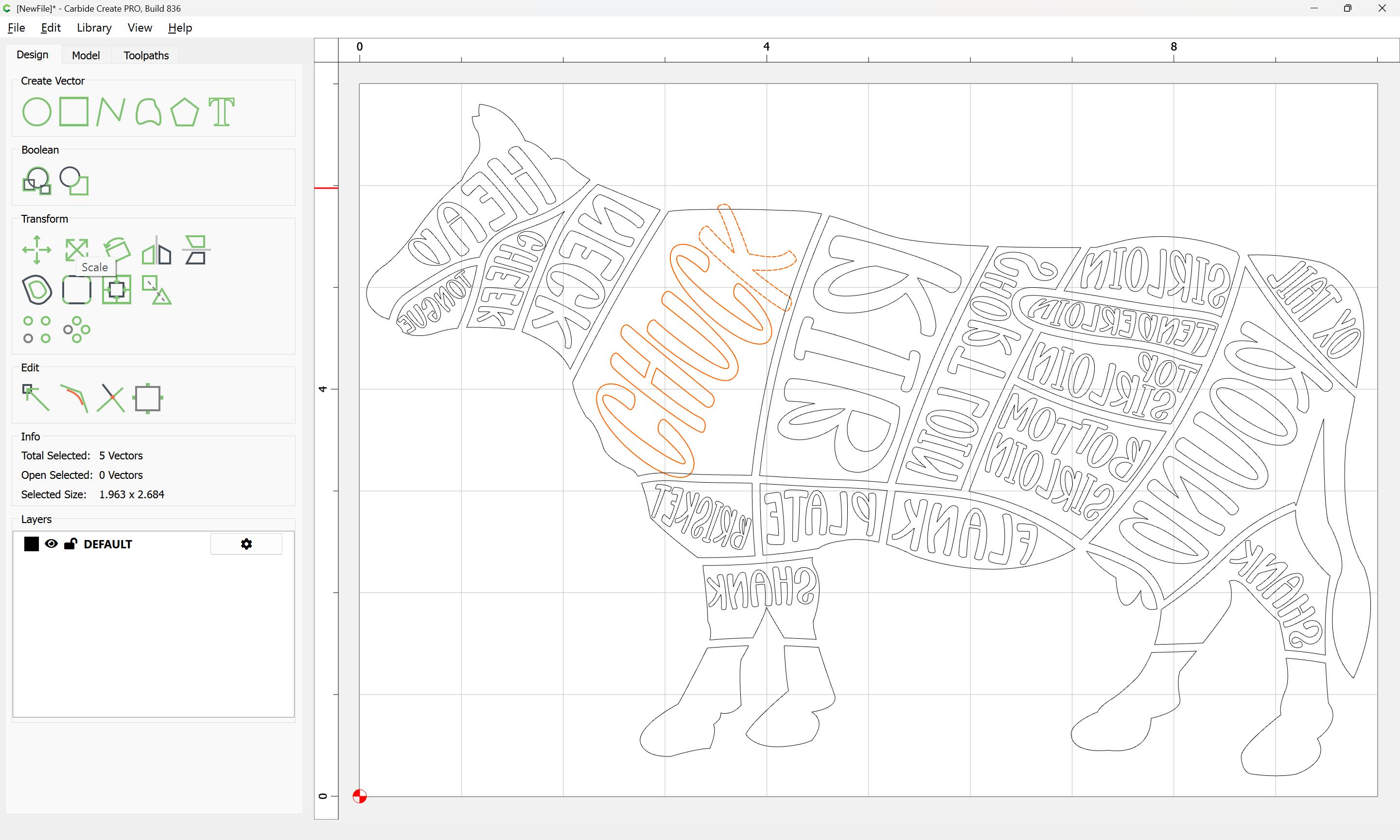This screenshot has width=1400, height=840.
Task: Open DEFAULT layer settings gear
Action: pyautogui.click(x=246, y=544)
